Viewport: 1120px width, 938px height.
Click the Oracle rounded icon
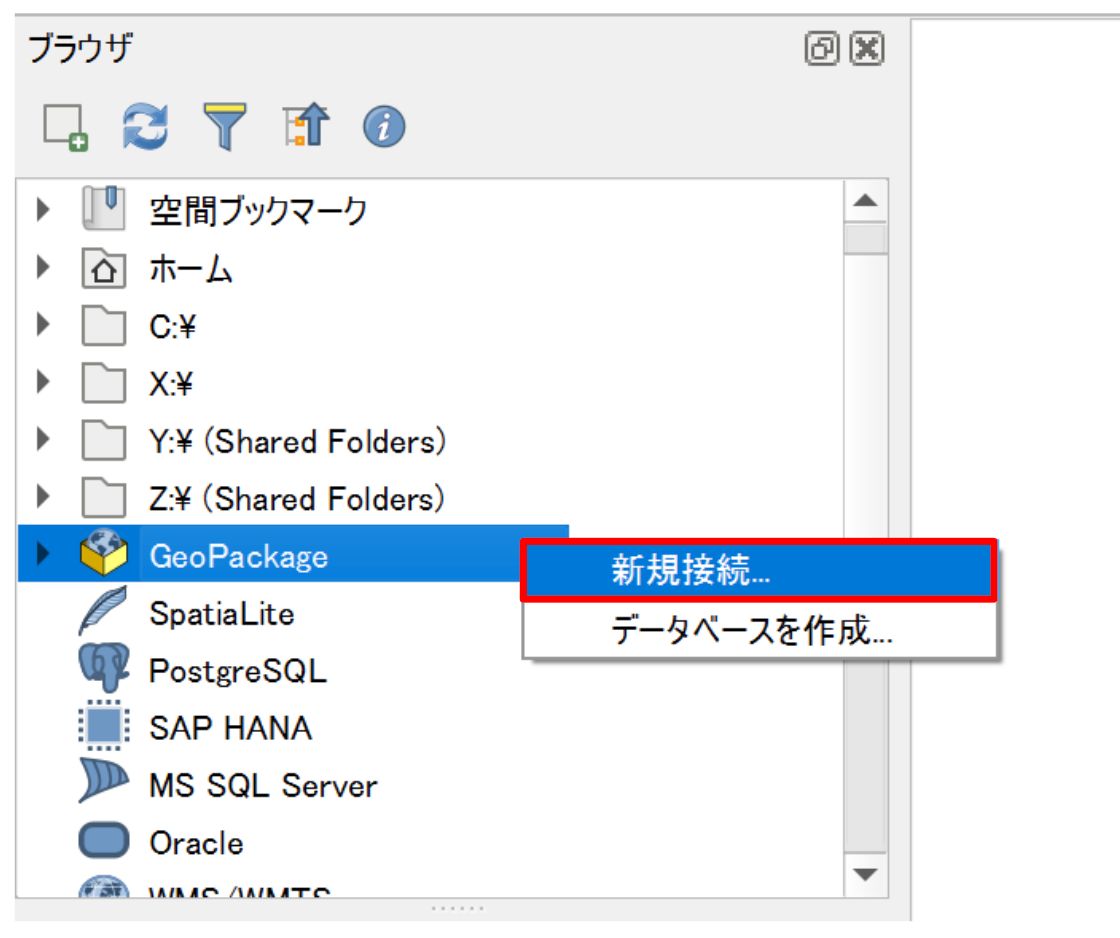point(104,840)
